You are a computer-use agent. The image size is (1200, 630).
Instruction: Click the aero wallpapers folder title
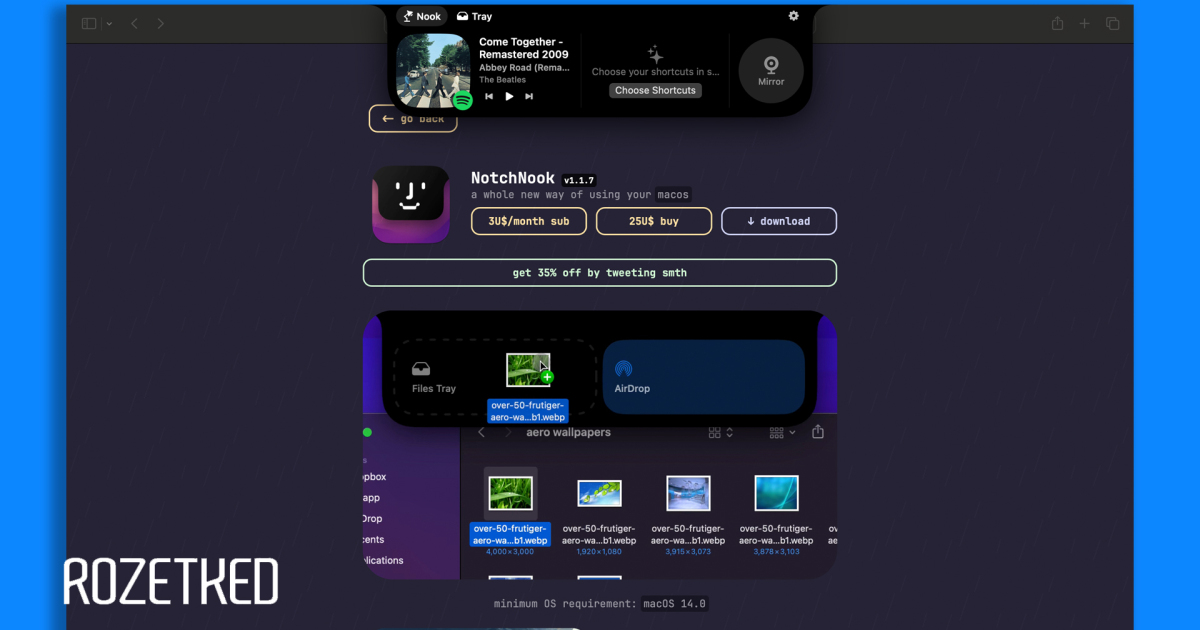coord(568,433)
